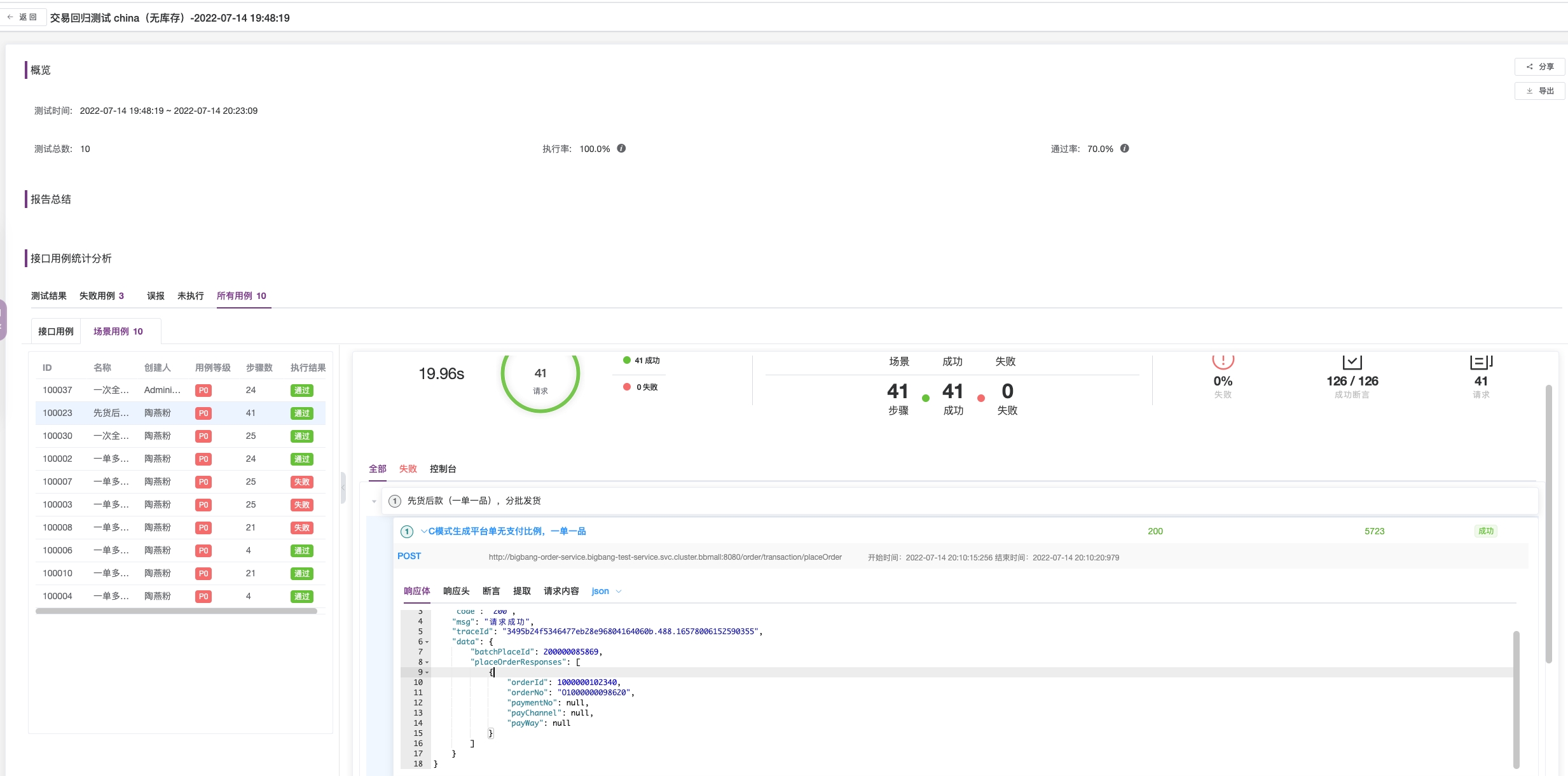Click the info icon beside 通过率 70.0%
This screenshot has height=776, width=1568.
pyautogui.click(x=1124, y=148)
